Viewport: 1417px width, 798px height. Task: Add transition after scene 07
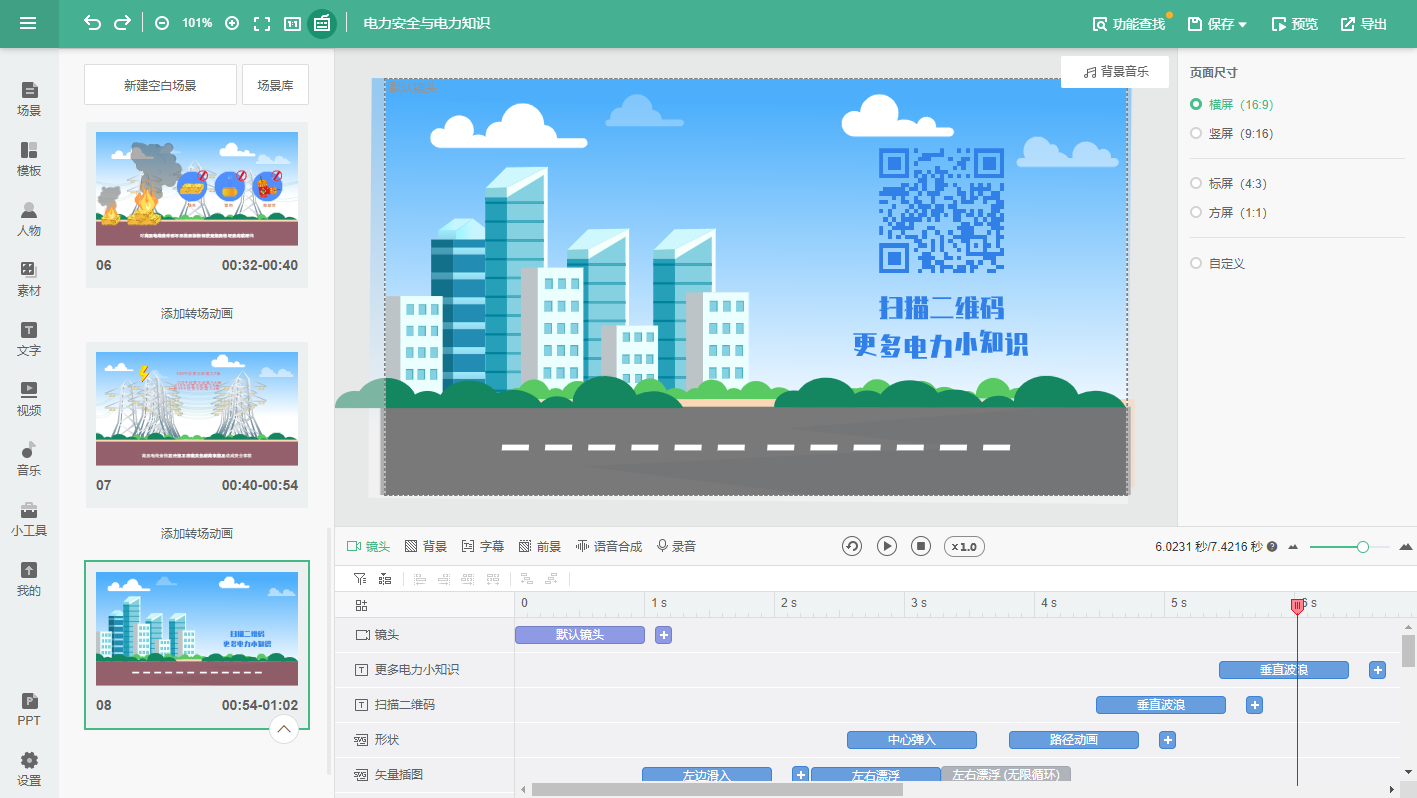197,534
